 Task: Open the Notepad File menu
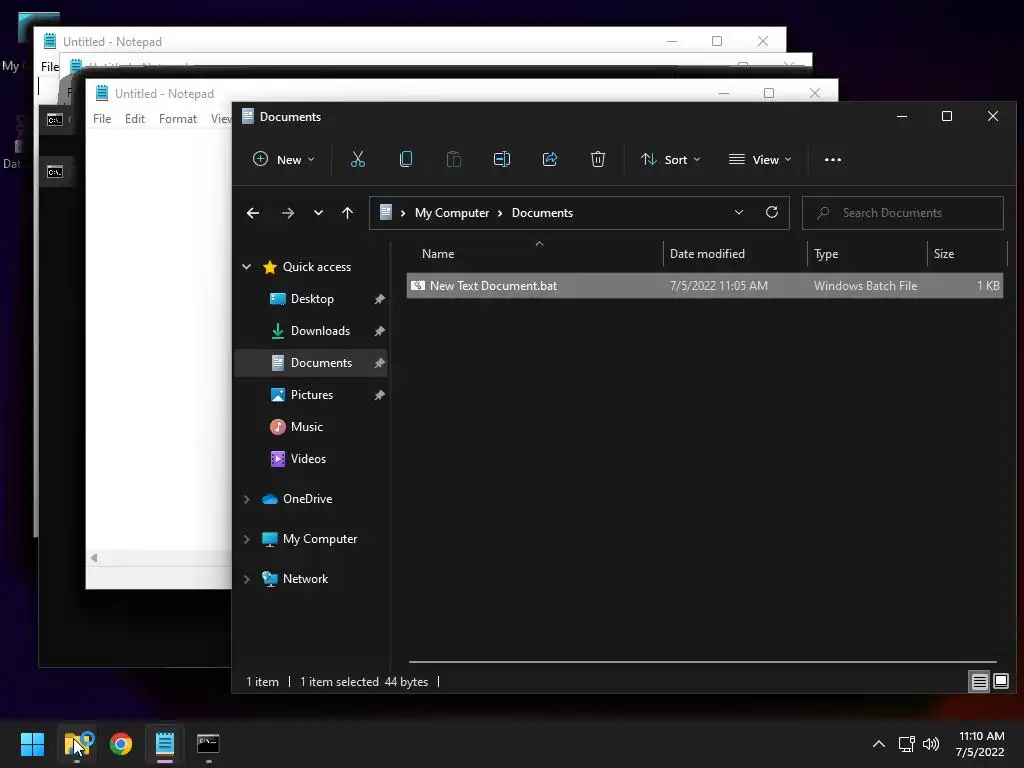(102, 119)
